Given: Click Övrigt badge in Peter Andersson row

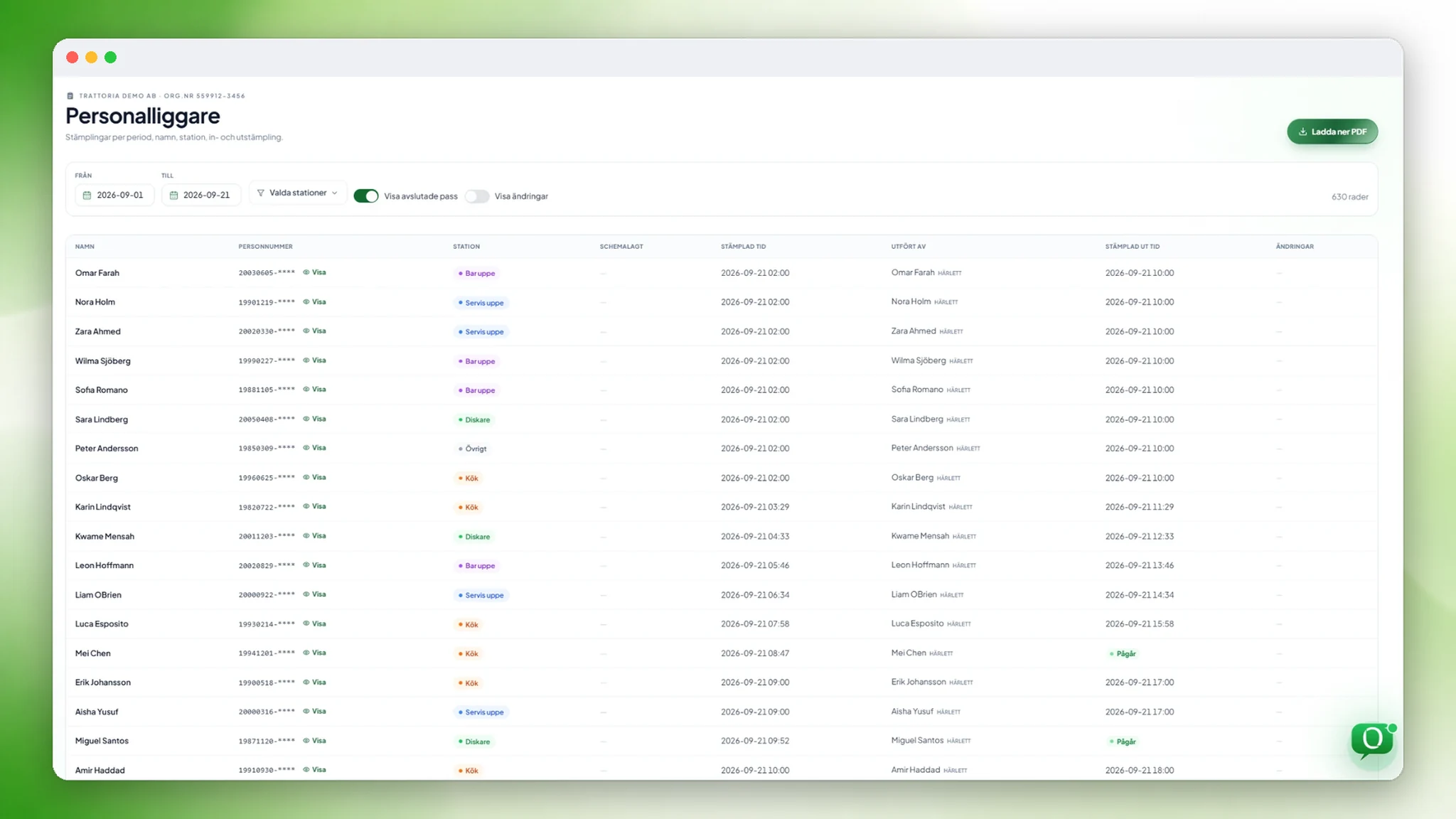Looking at the screenshot, I should tap(473, 449).
